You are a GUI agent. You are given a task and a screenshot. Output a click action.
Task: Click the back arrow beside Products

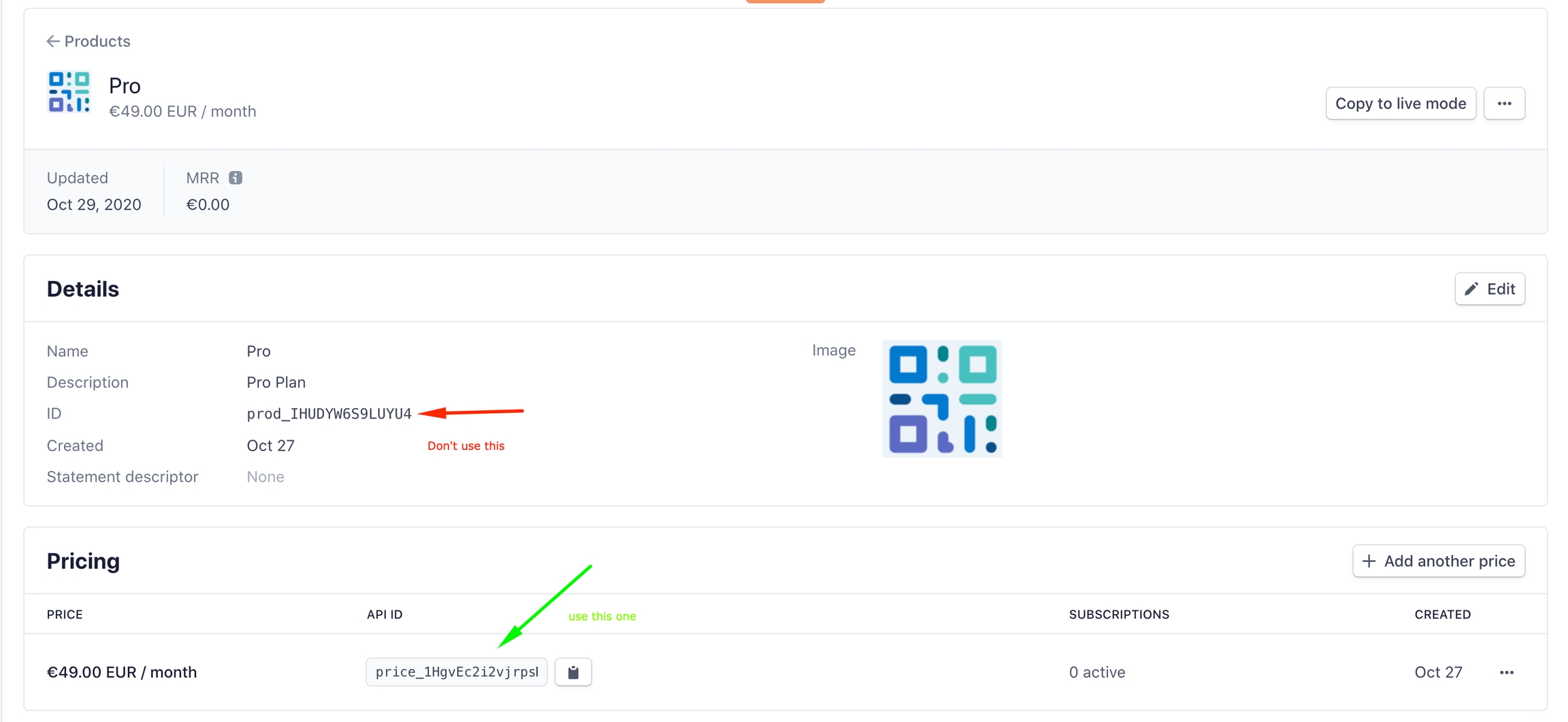tap(52, 42)
